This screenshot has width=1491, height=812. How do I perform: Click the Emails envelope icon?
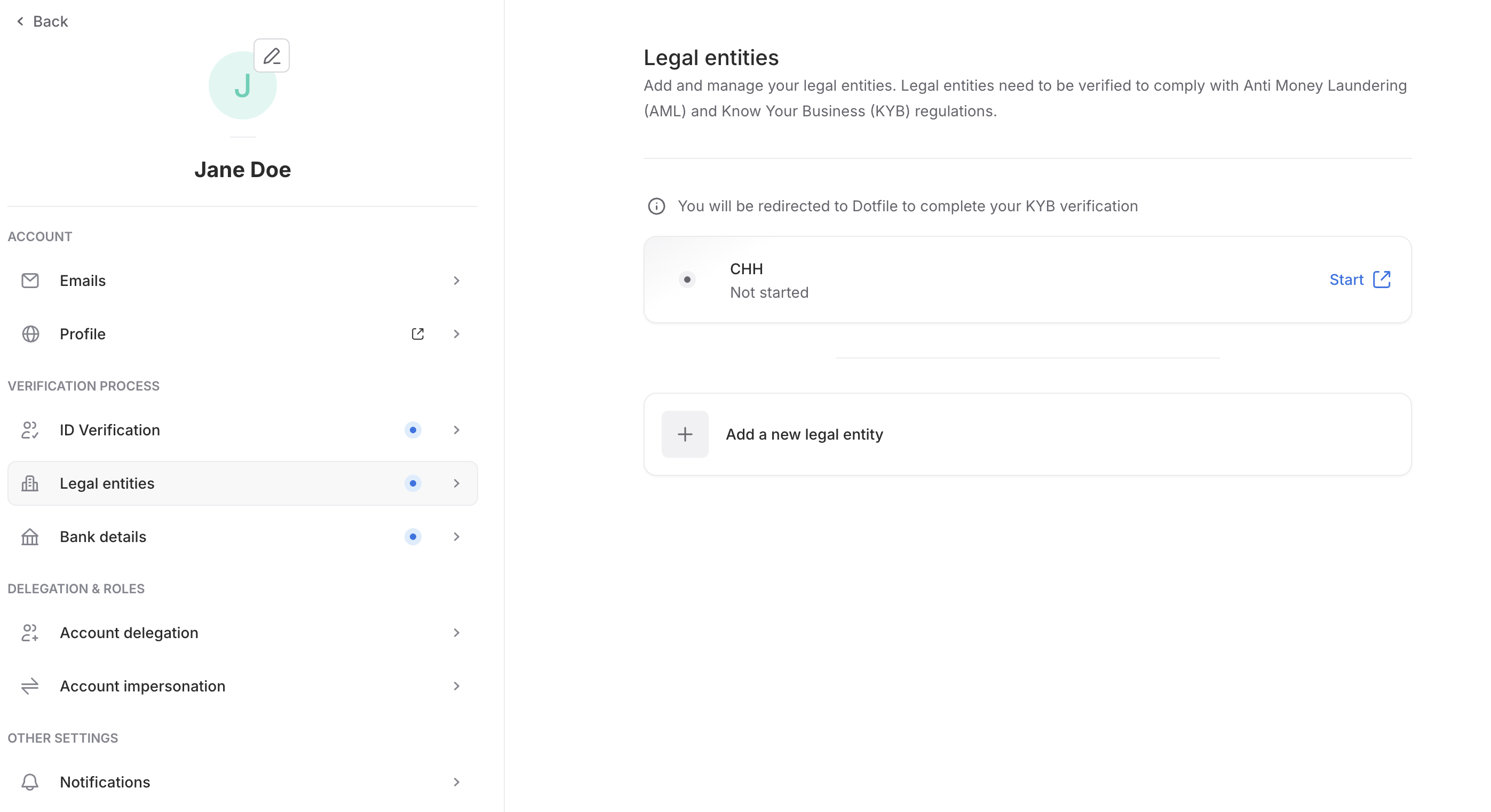point(30,281)
